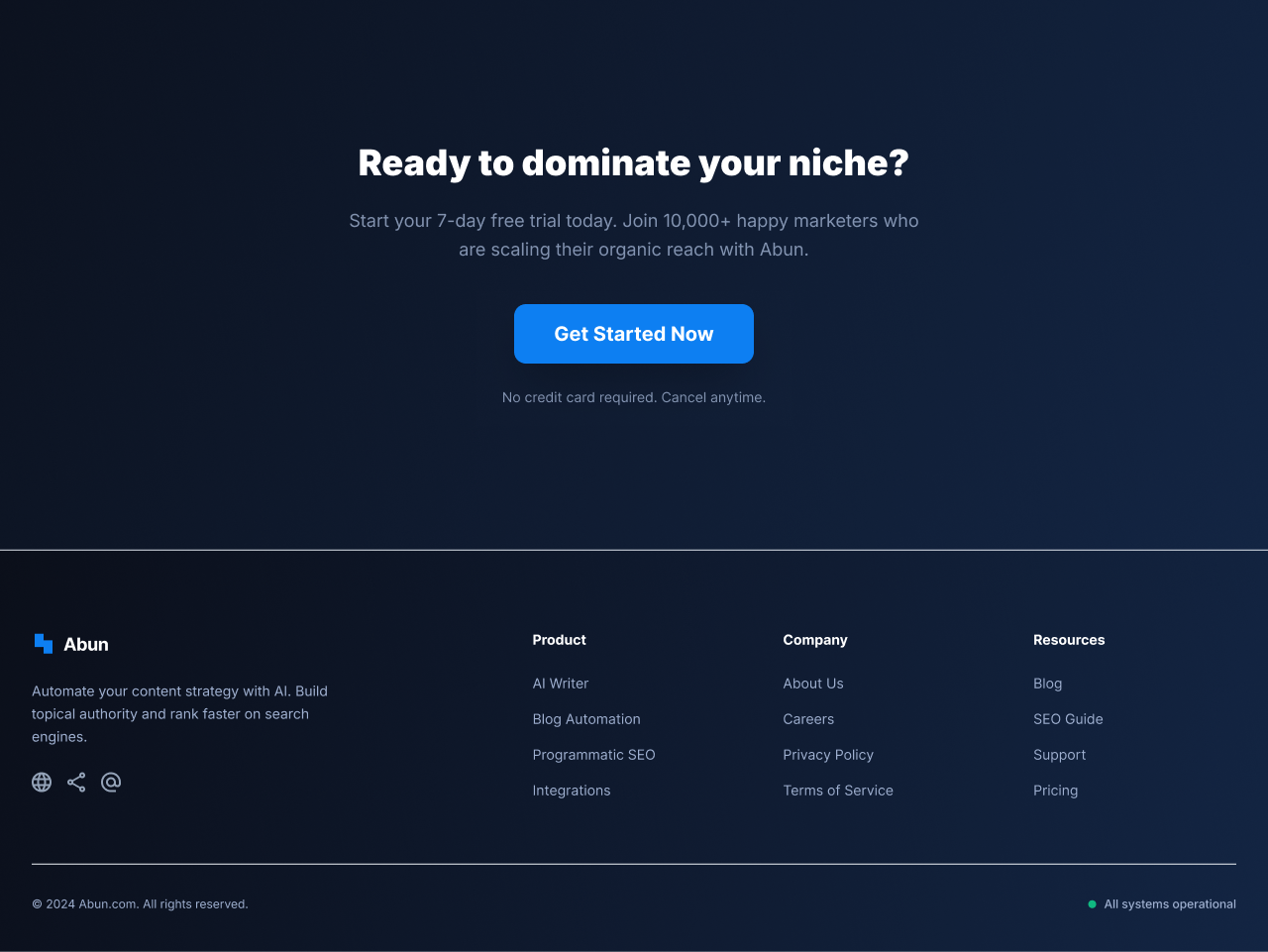Open the globe website icon

click(x=42, y=783)
